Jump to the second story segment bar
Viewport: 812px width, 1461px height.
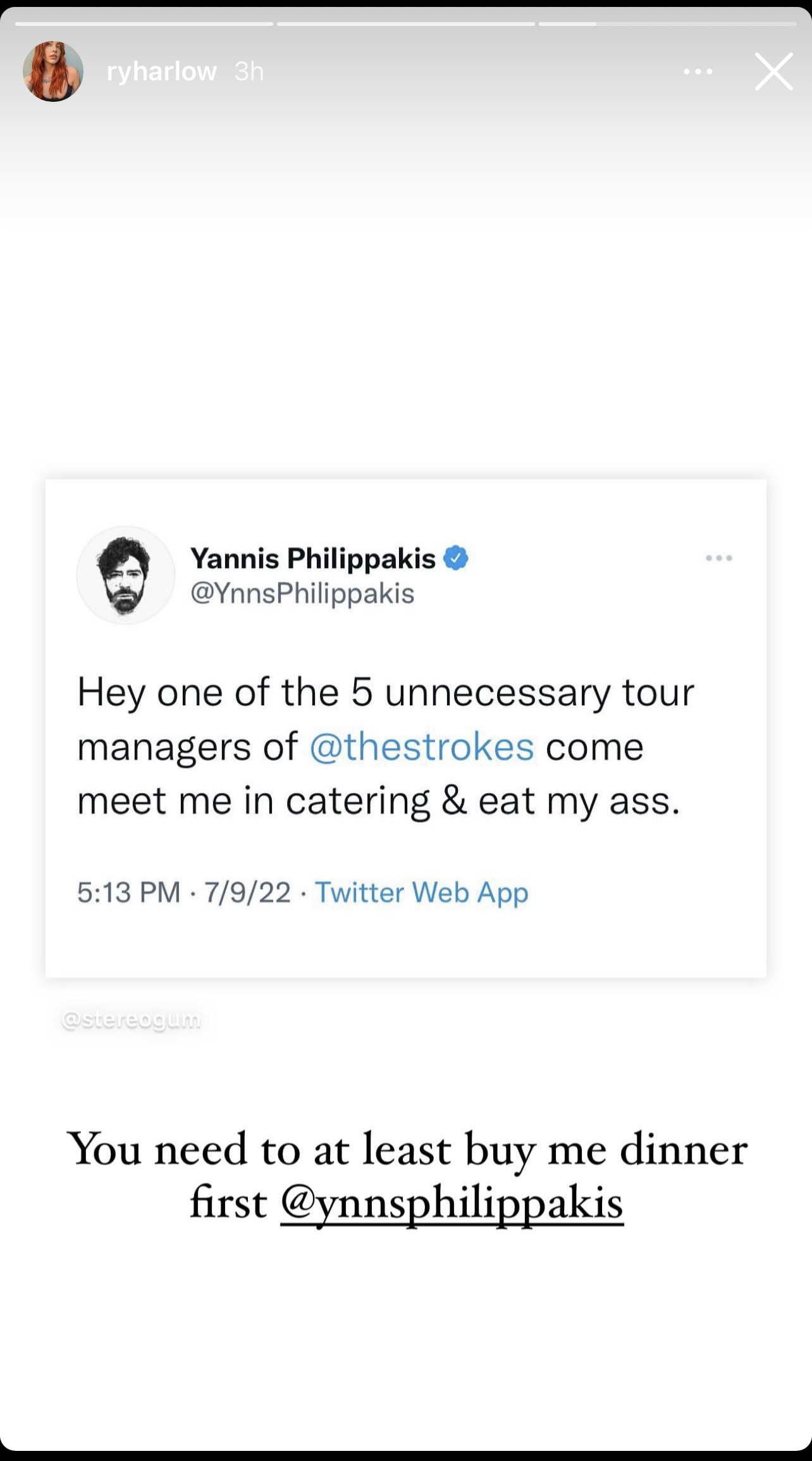pyautogui.click(x=406, y=24)
